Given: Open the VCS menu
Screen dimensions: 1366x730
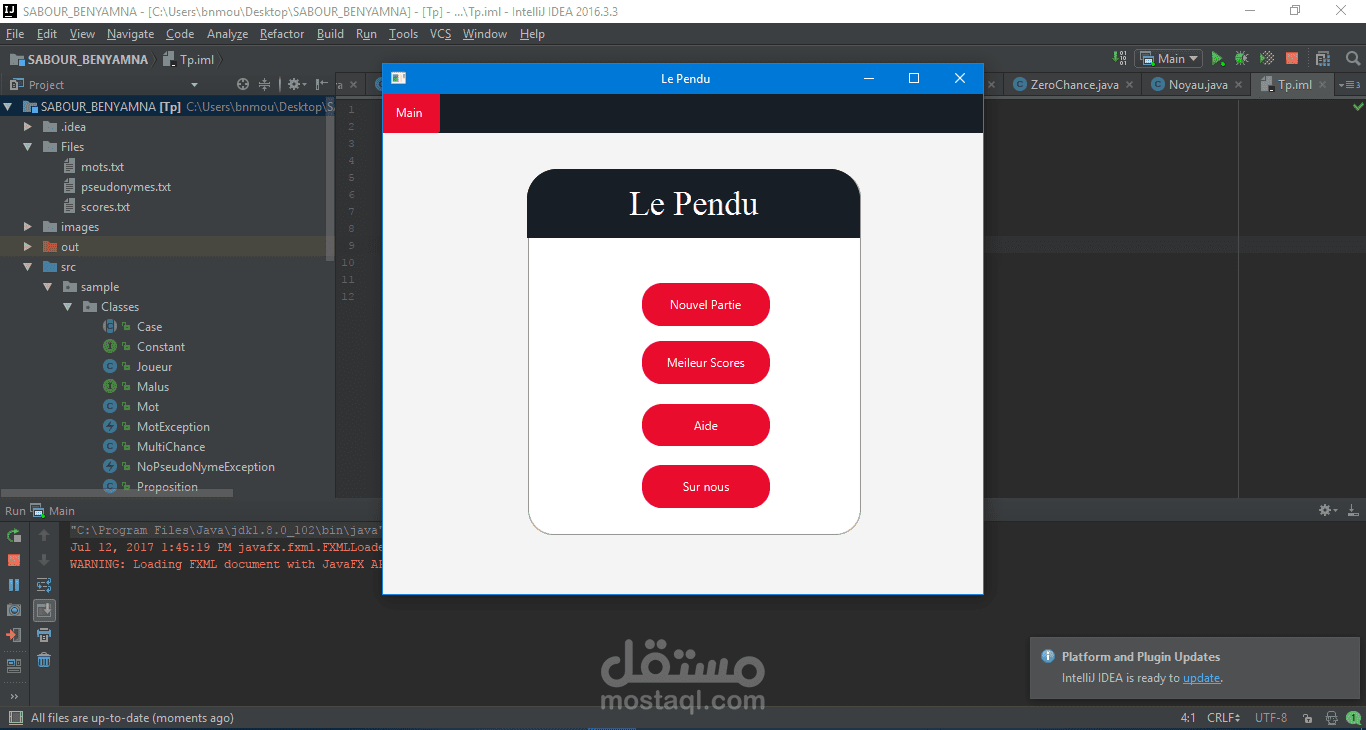Looking at the screenshot, I should [x=441, y=34].
